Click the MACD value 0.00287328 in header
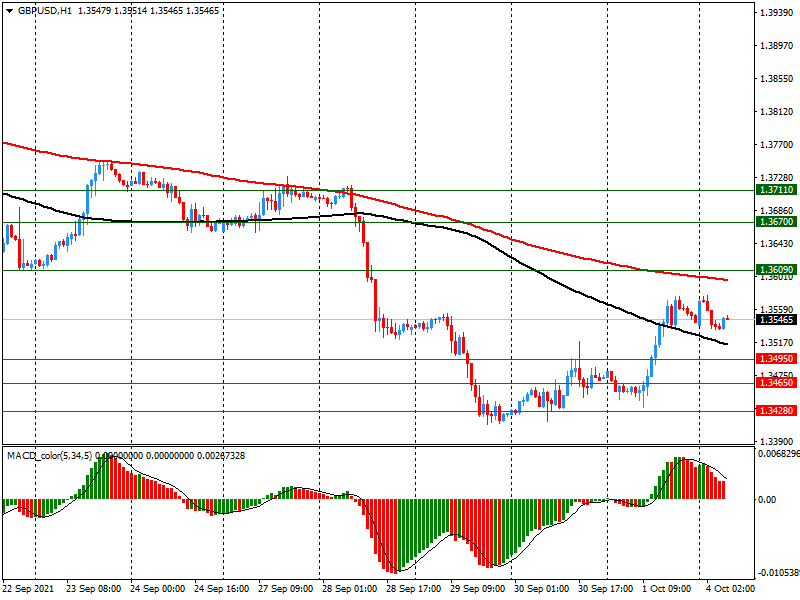The width and height of the screenshot is (800, 600). [220, 456]
